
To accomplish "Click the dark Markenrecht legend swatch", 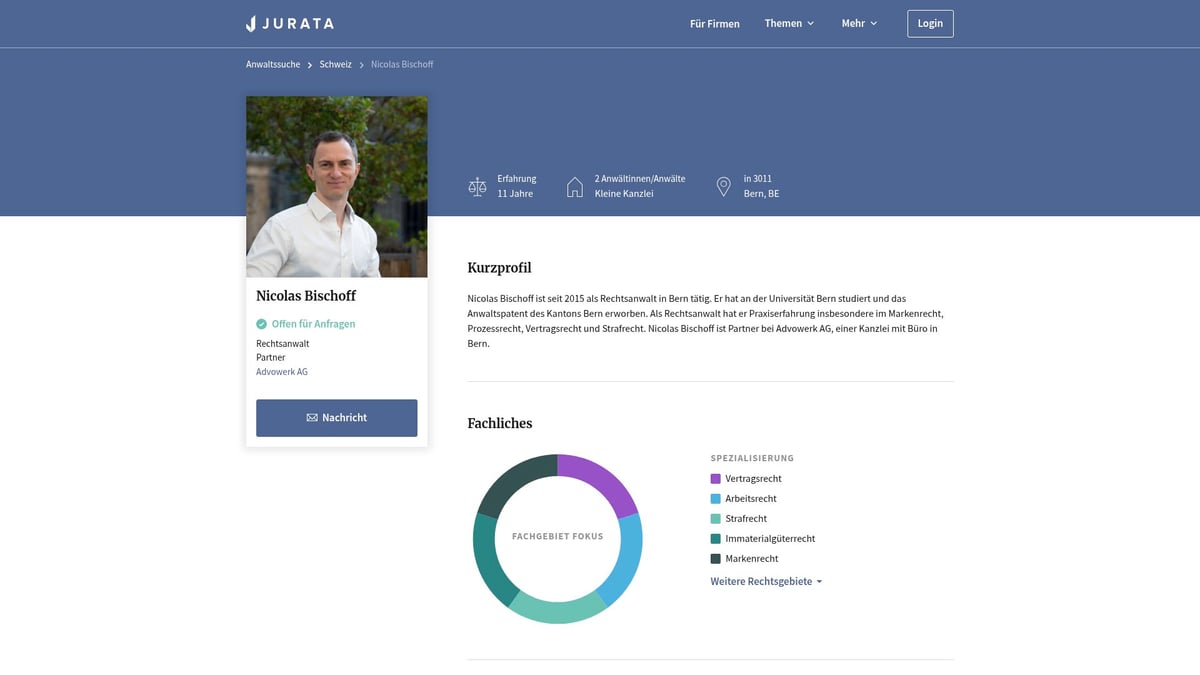I will click(715, 559).
